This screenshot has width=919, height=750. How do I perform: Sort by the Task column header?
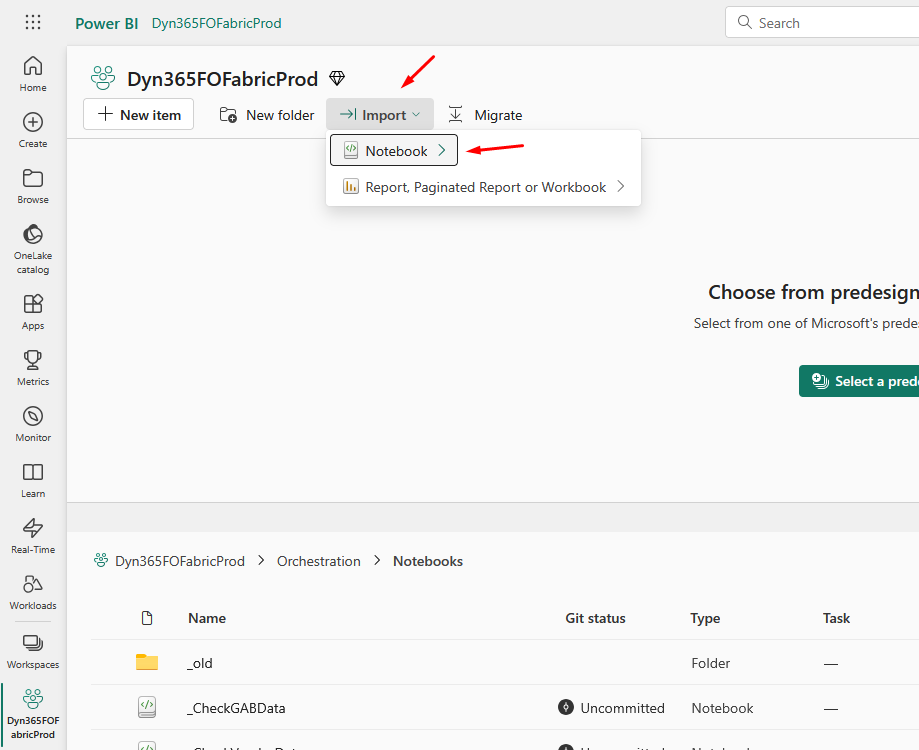pos(836,618)
